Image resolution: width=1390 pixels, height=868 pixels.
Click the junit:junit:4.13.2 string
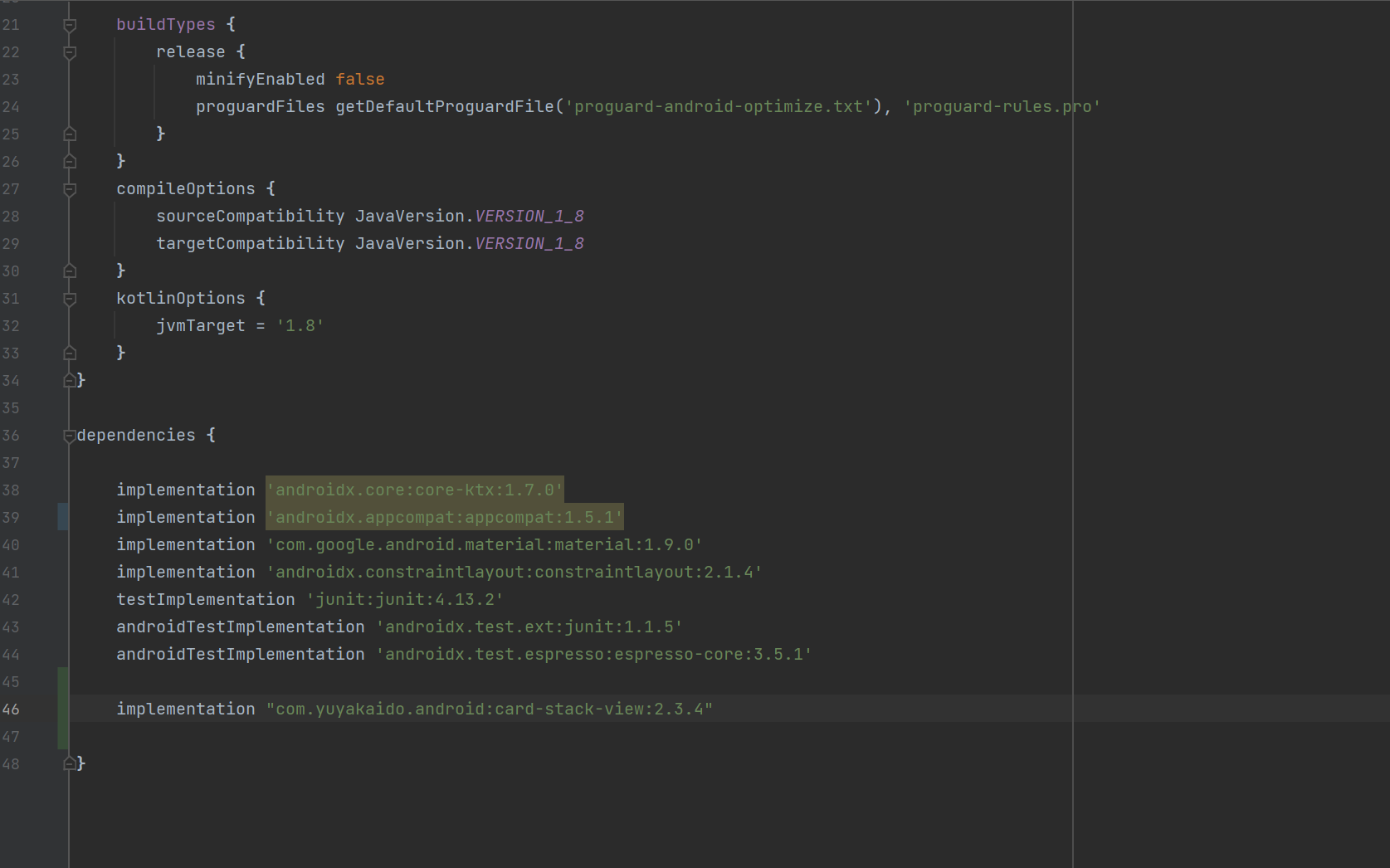405,599
